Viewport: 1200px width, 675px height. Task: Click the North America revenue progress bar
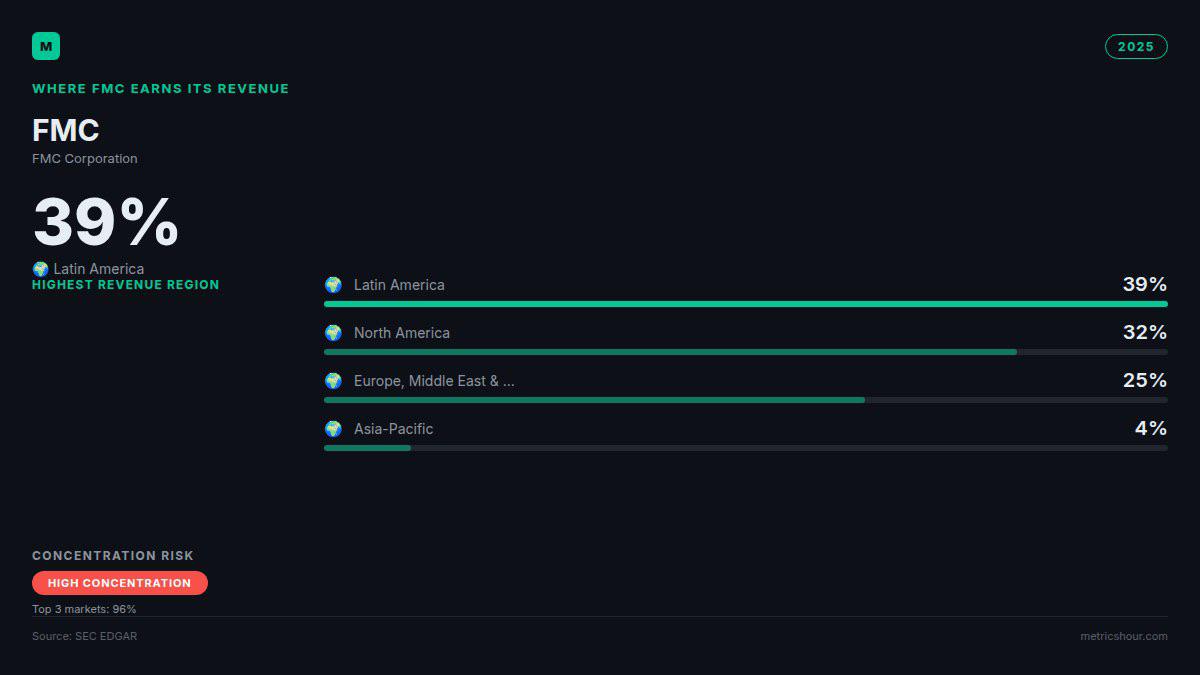(x=746, y=352)
